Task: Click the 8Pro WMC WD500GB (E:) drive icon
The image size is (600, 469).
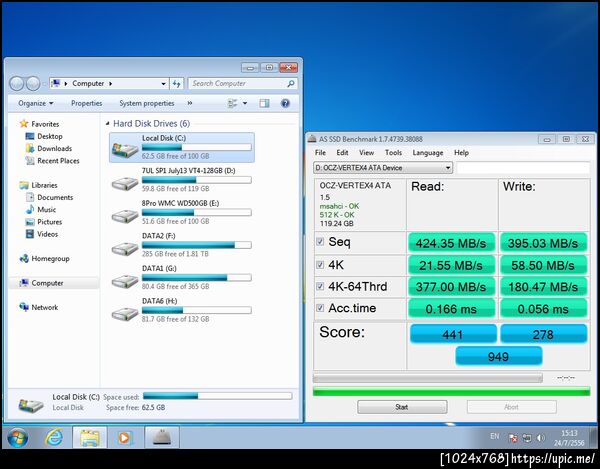Action: pos(125,216)
